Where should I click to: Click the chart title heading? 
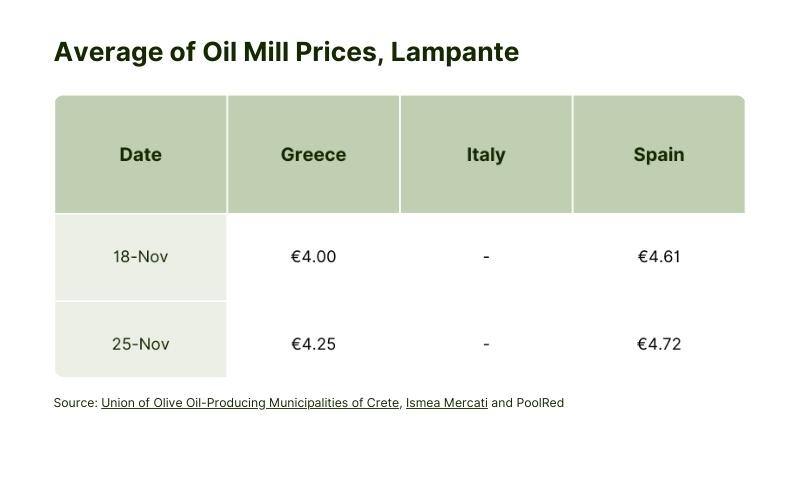(x=286, y=52)
